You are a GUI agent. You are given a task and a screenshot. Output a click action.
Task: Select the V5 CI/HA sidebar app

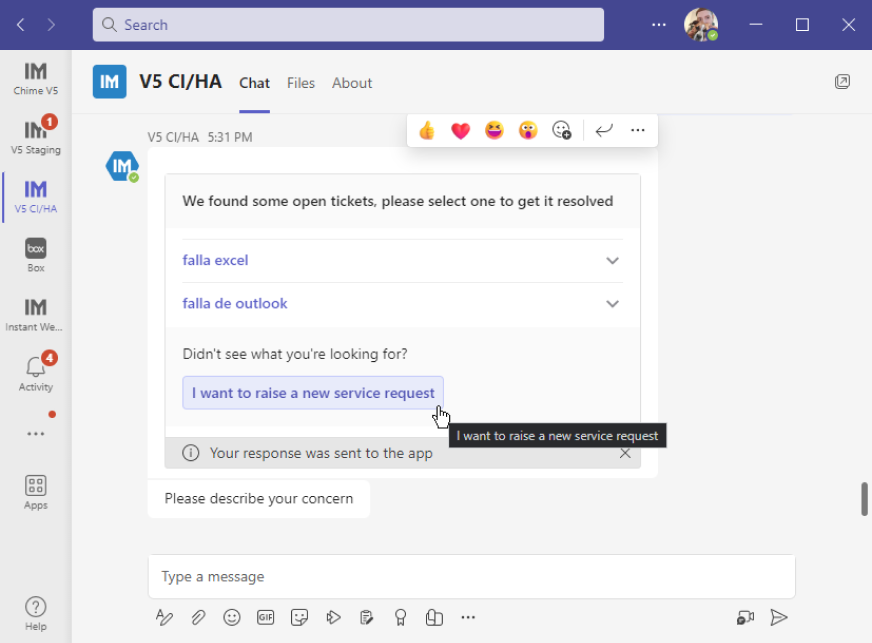[36, 196]
